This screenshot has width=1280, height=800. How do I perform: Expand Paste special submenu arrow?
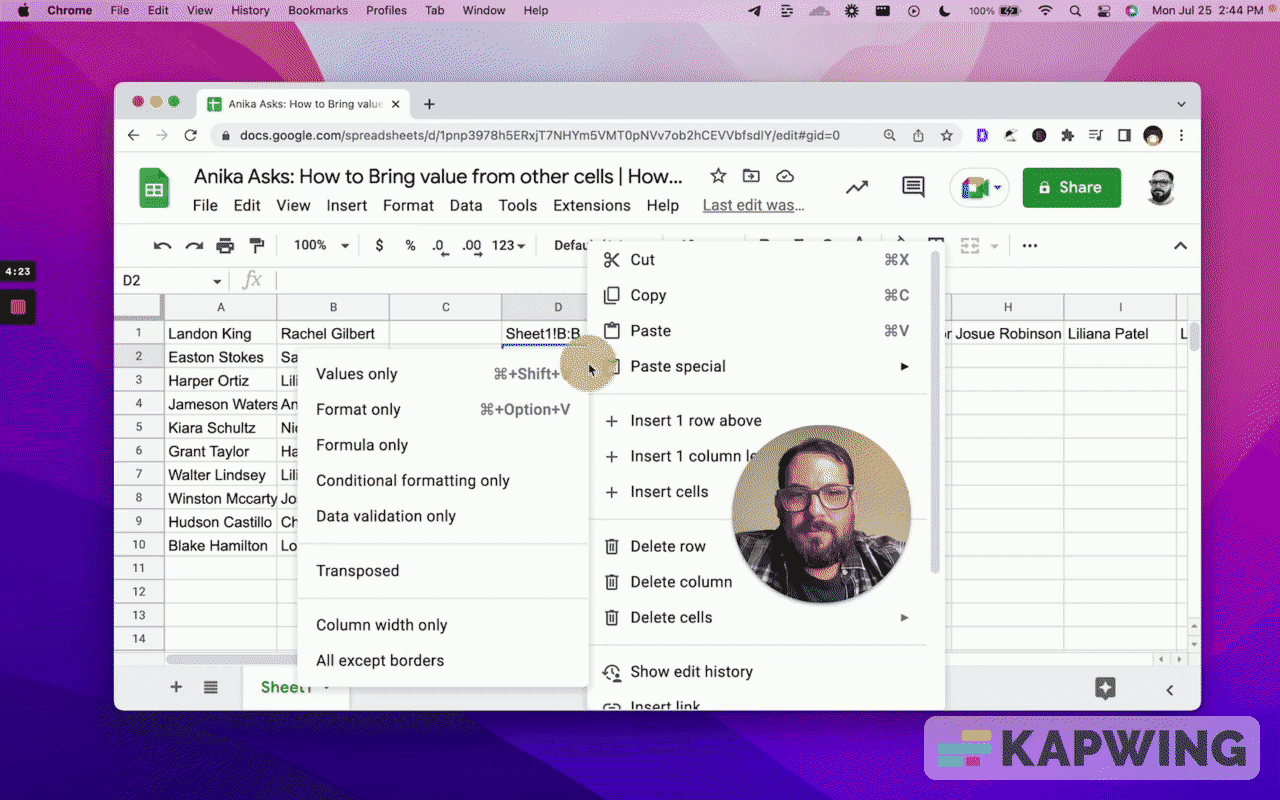[x=904, y=366]
